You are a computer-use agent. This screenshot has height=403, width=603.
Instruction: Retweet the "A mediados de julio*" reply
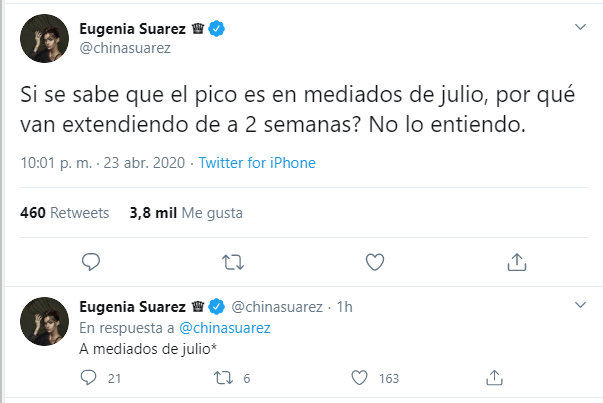point(225,378)
